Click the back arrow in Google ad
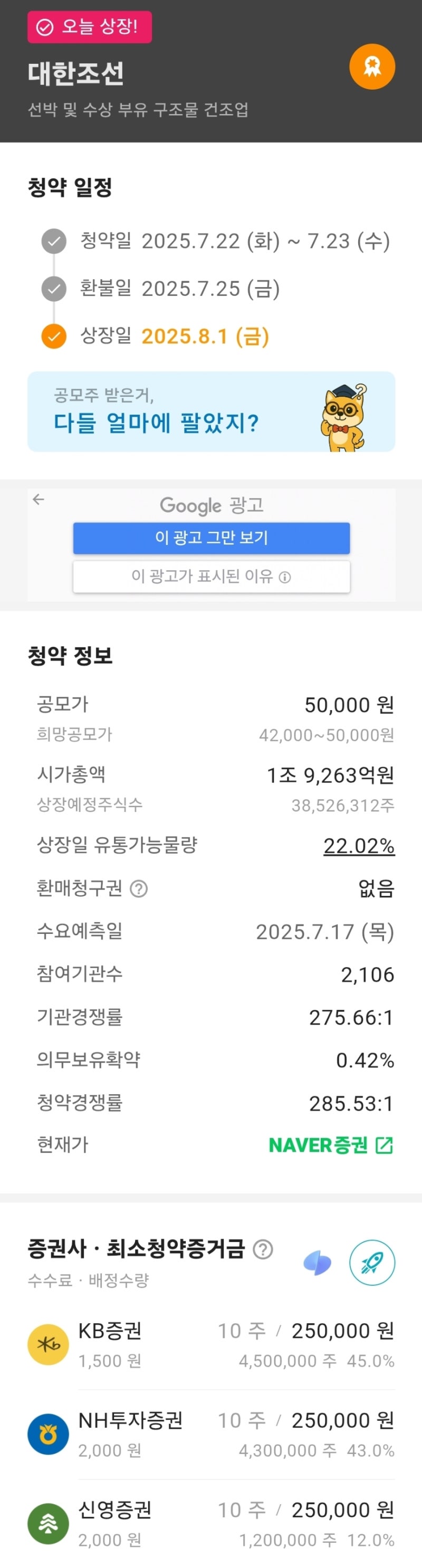The height and width of the screenshot is (1568, 422). 39,500
